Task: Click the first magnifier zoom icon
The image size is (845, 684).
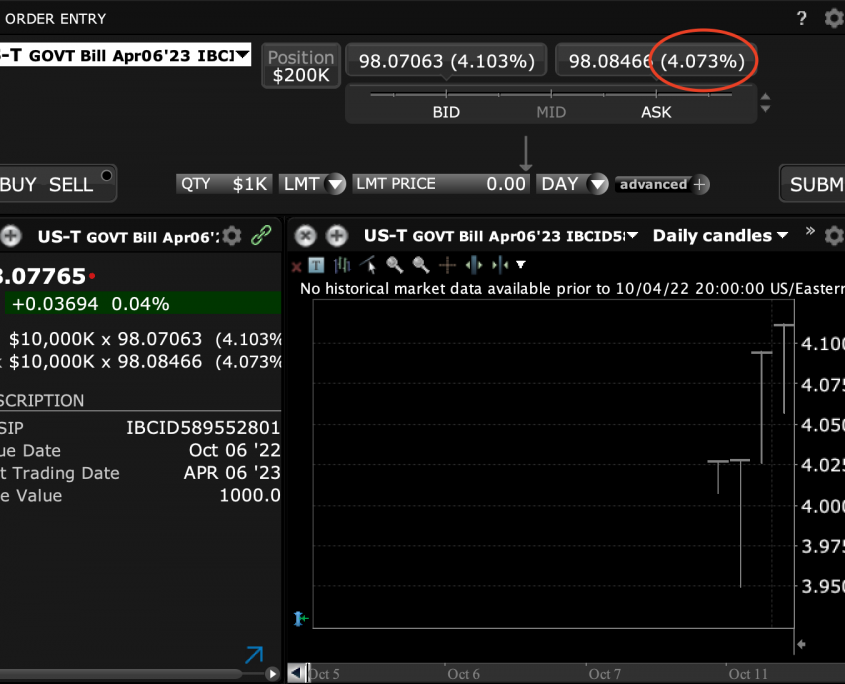Action: [x=395, y=265]
